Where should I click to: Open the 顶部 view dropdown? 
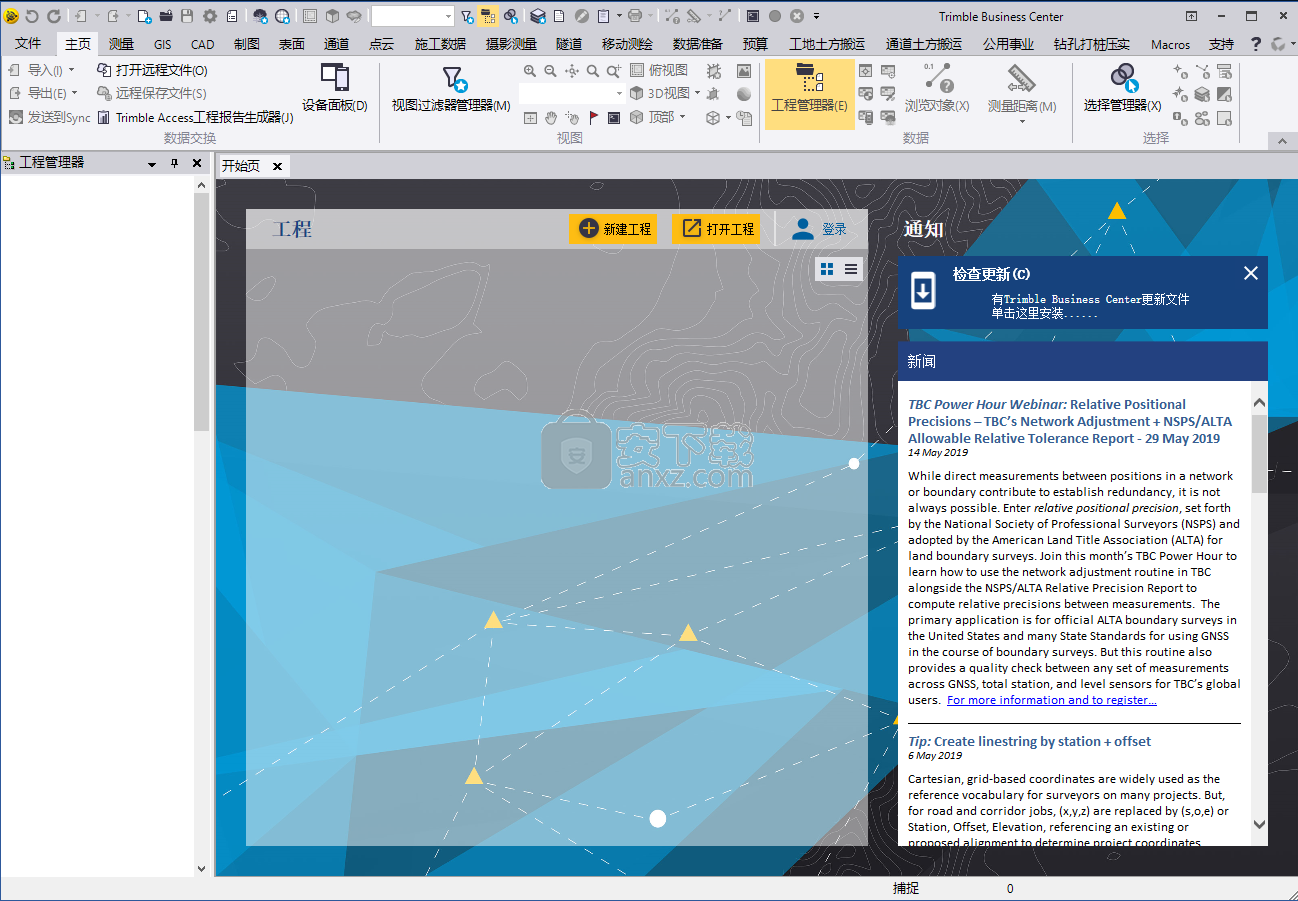(682, 117)
